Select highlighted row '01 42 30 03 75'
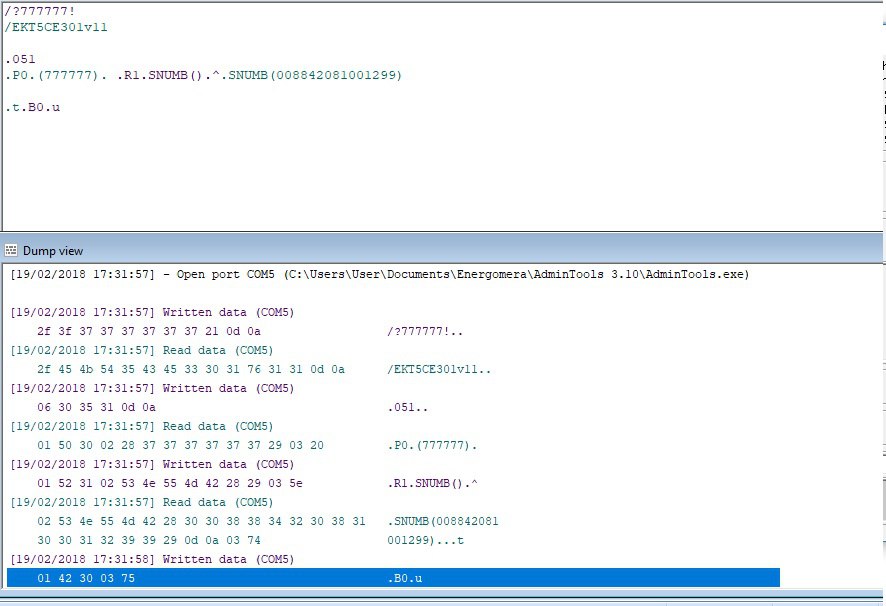 [x=393, y=578]
